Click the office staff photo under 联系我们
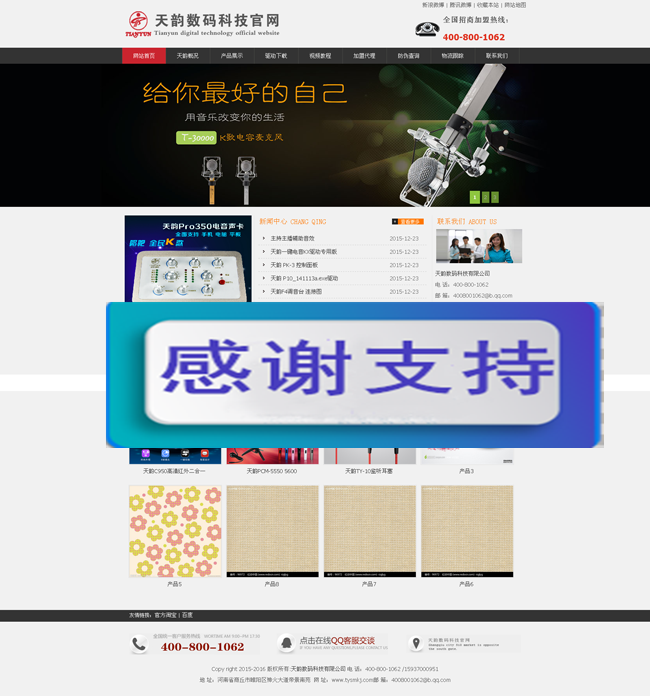The height and width of the screenshot is (696, 650). tap(479, 246)
